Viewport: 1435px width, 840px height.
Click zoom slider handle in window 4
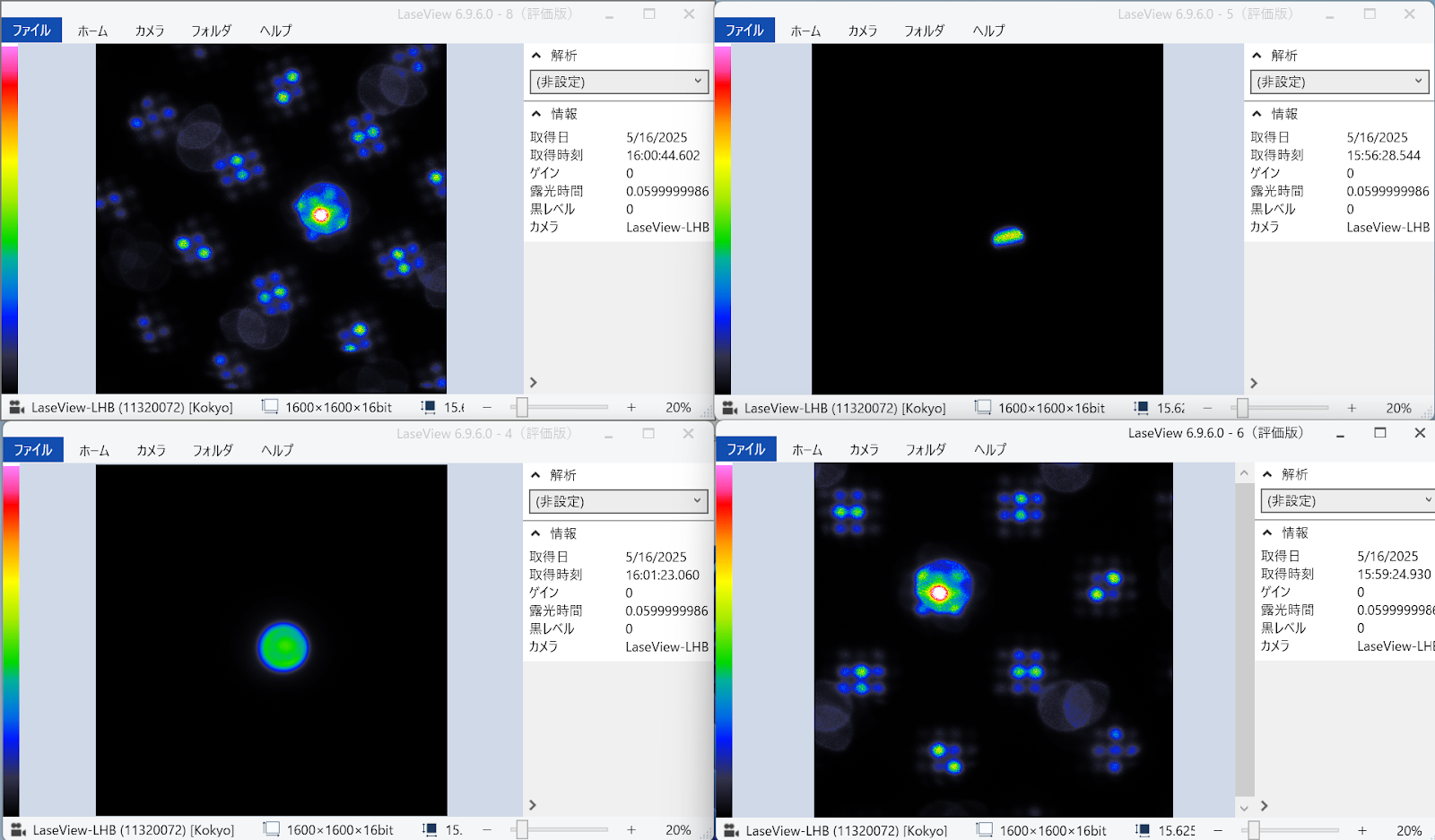click(x=522, y=830)
